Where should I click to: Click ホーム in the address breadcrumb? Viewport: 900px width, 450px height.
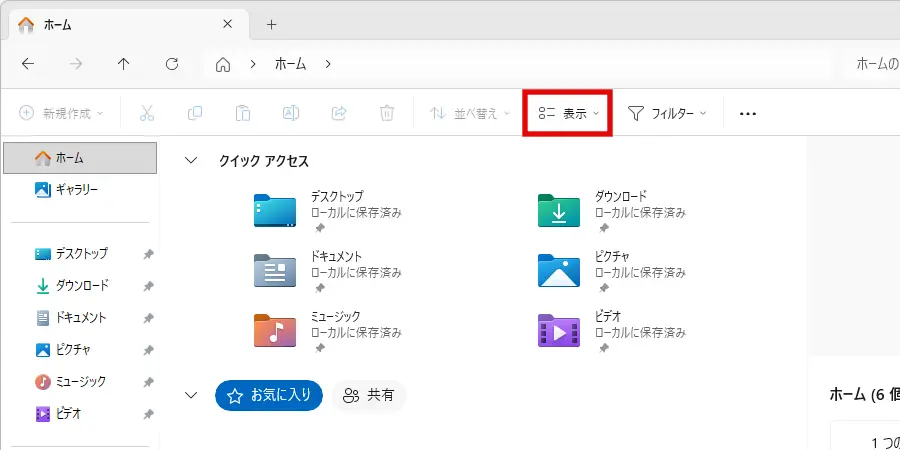(x=290, y=64)
